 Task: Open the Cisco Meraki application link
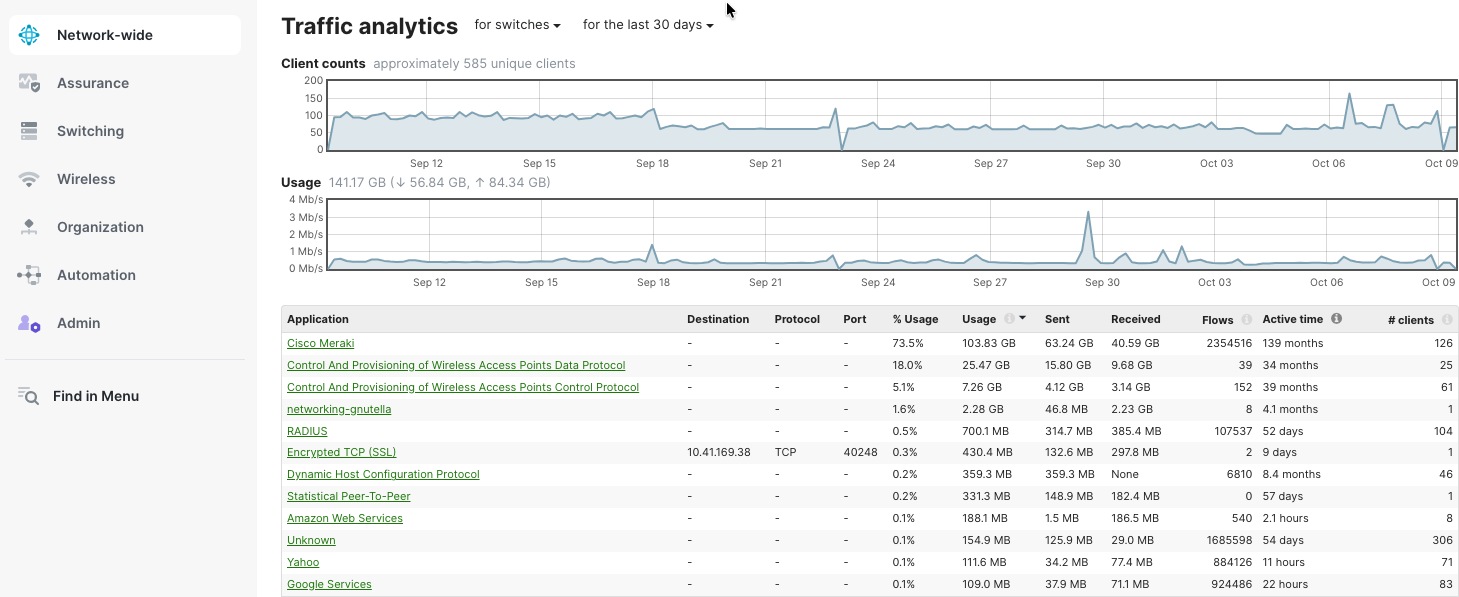(320, 343)
